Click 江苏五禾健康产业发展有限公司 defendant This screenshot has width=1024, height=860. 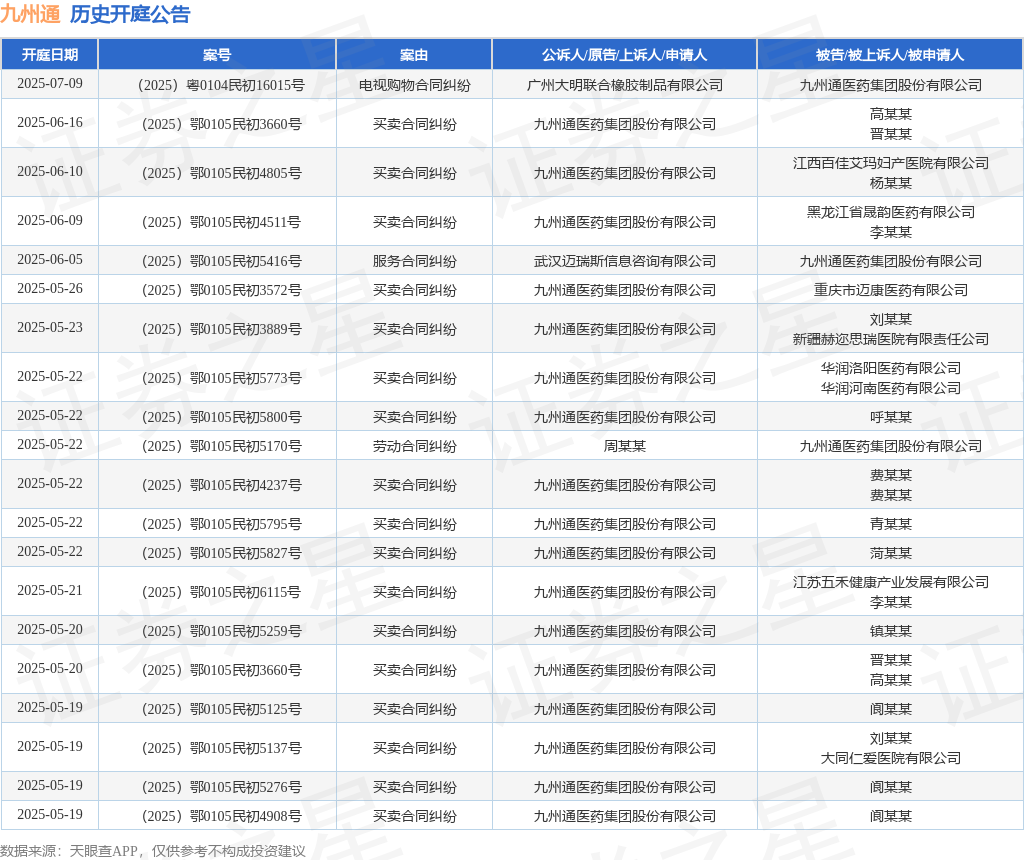pos(891,582)
